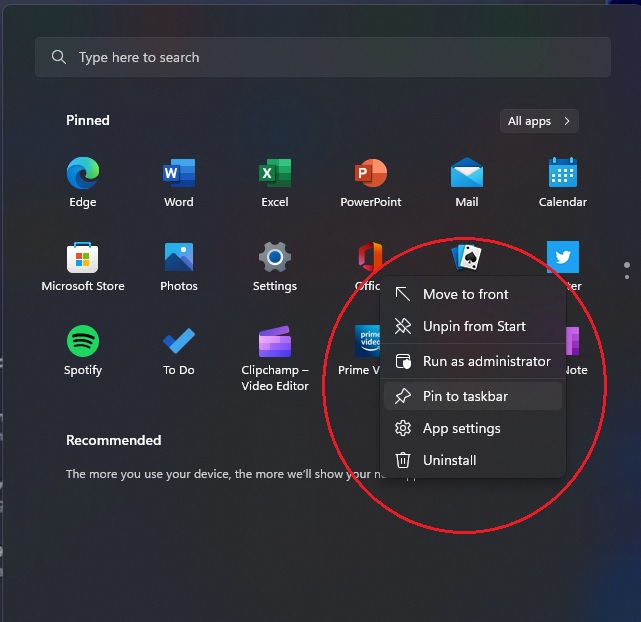Open Clipchamp Video Editor
This screenshot has height=622, width=641.
click(275, 358)
